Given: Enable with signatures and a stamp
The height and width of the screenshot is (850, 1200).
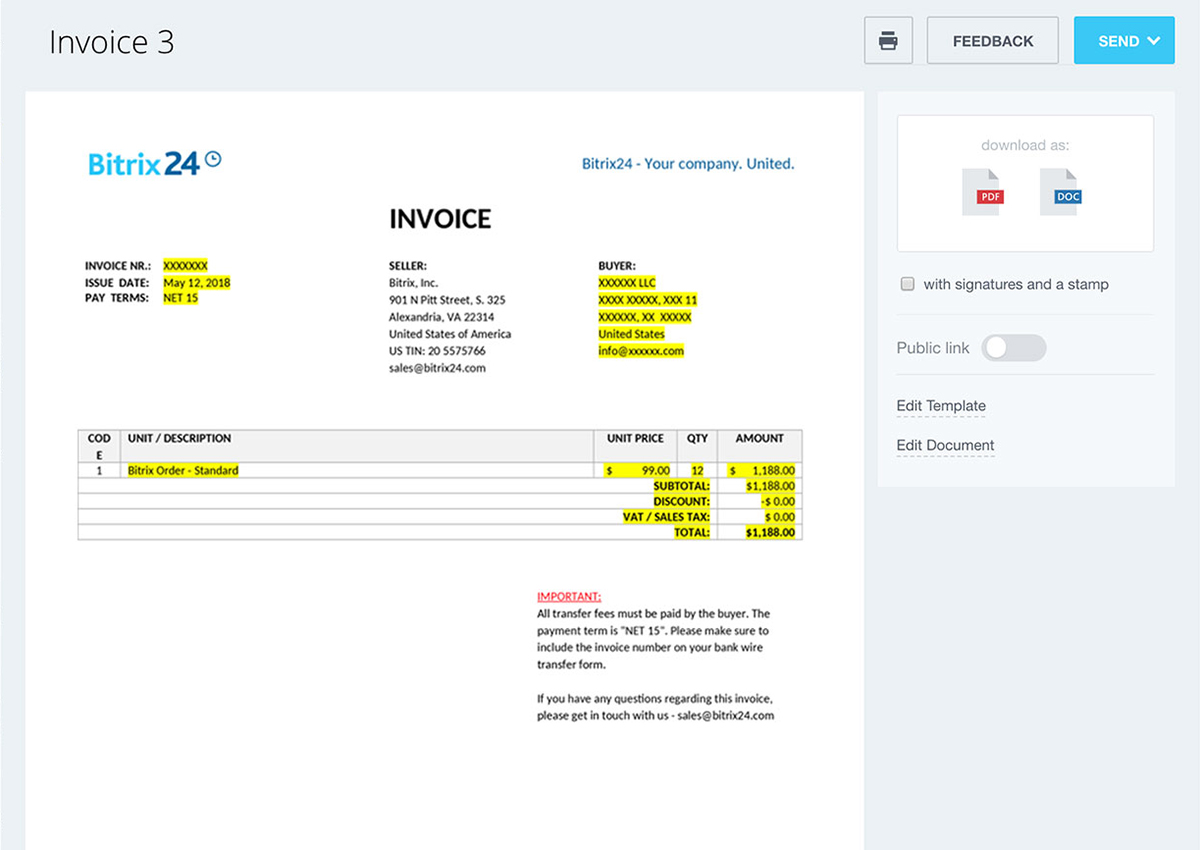Looking at the screenshot, I should coord(908,284).
